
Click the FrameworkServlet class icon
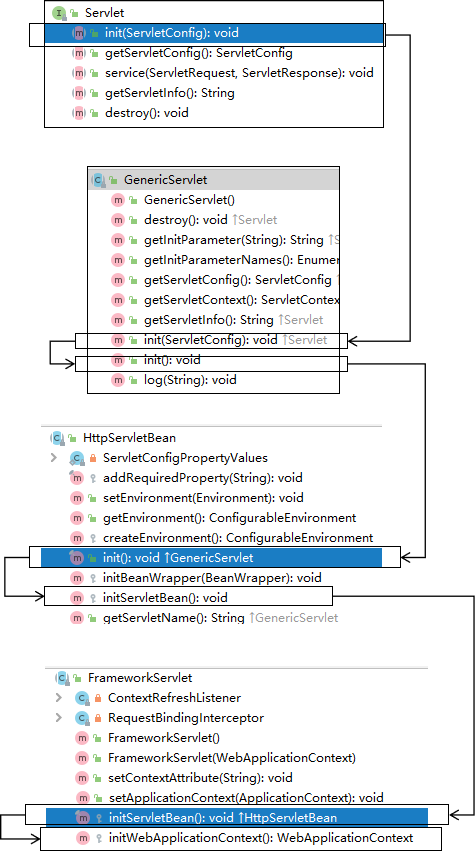click(x=63, y=678)
